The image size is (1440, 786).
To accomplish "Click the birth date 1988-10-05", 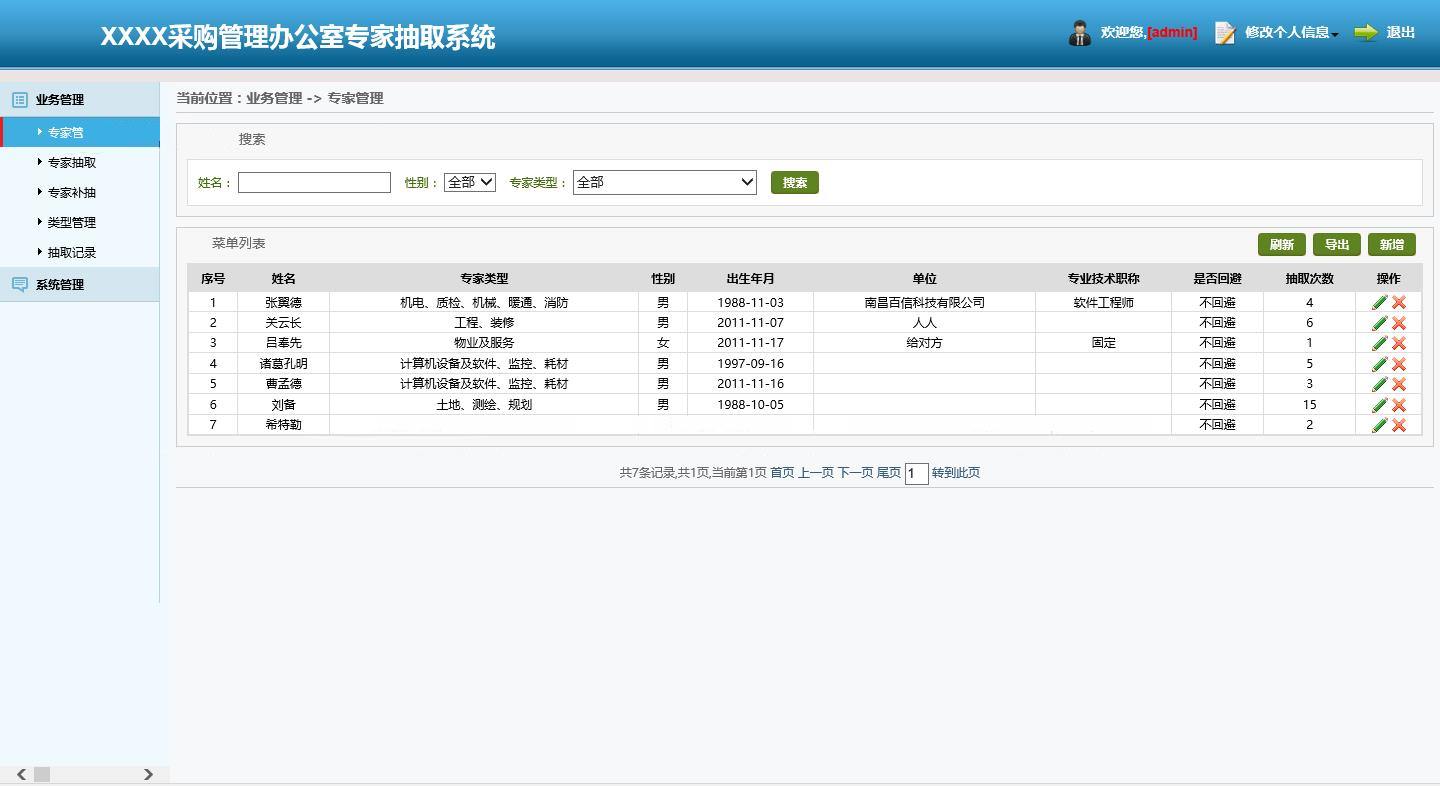I will pyautogui.click(x=751, y=405).
